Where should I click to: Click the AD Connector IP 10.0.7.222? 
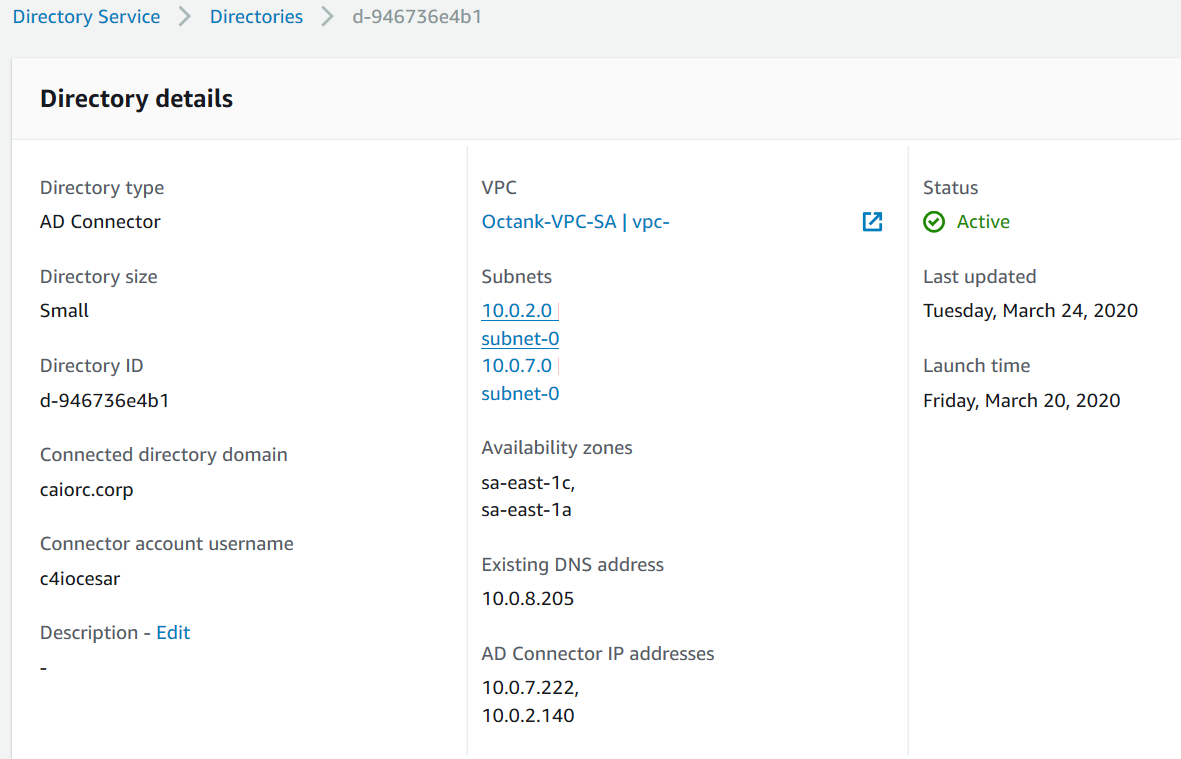[x=530, y=688]
